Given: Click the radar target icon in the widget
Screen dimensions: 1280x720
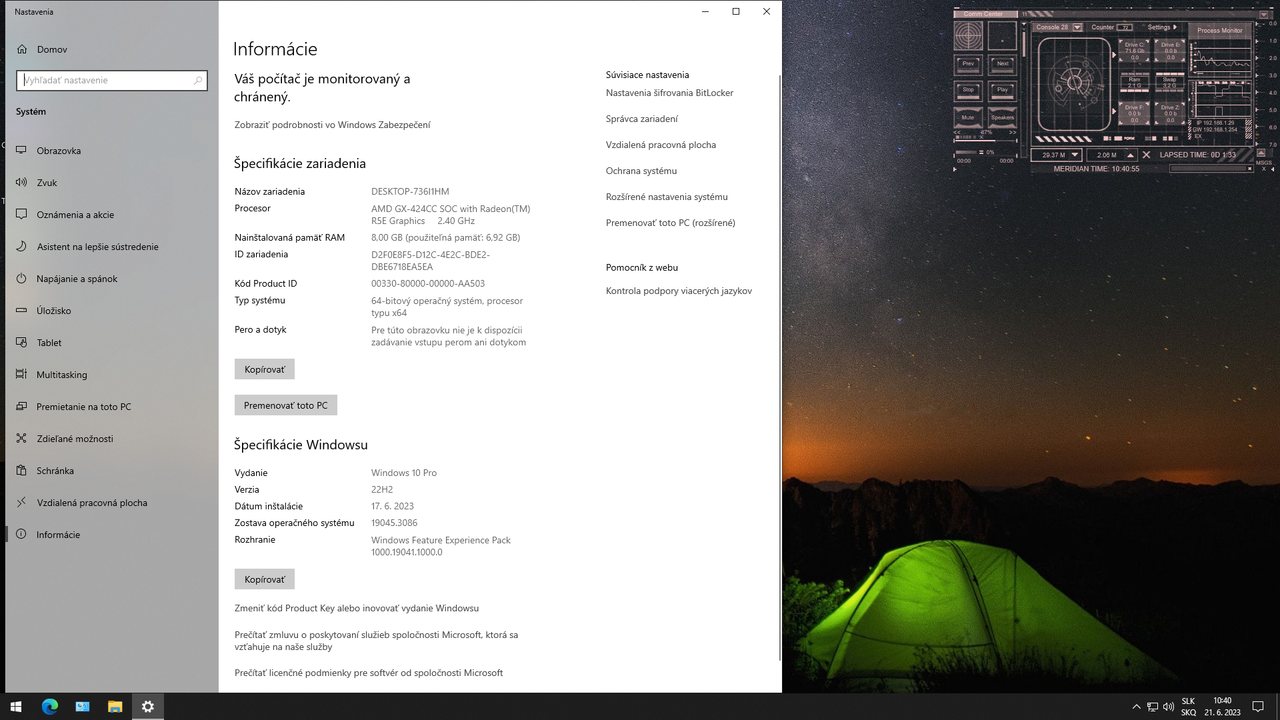Looking at the screenshot, I should pyautogui.click(x=968, y=36).
